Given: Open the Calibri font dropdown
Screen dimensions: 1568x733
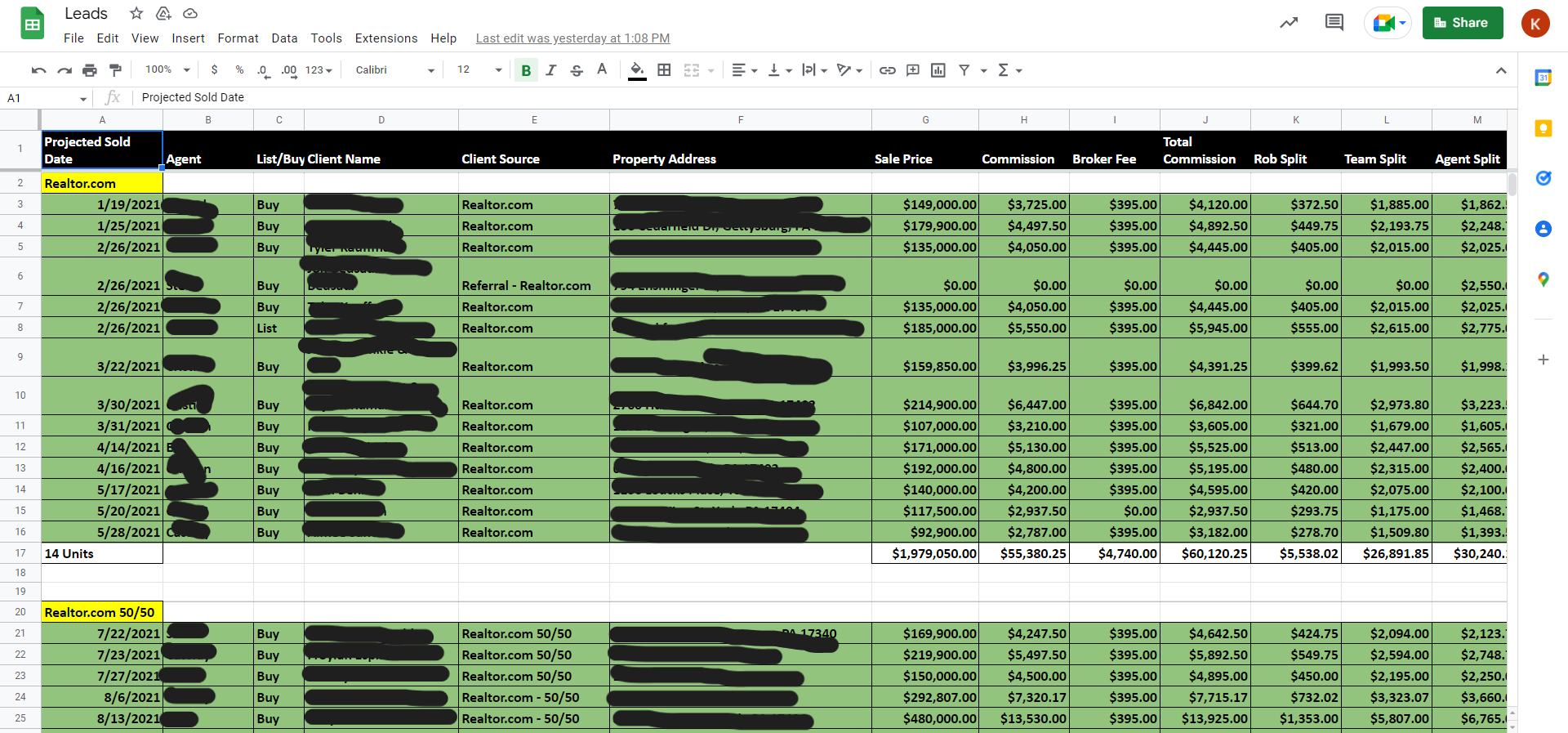Looking at the screenshot, I should point(395,70).
